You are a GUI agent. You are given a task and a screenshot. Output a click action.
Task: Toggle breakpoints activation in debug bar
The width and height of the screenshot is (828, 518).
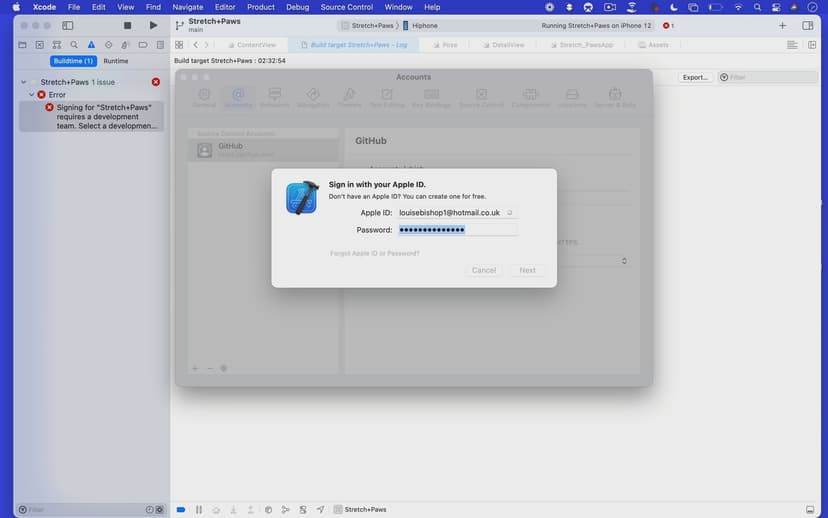pos(181,510)
